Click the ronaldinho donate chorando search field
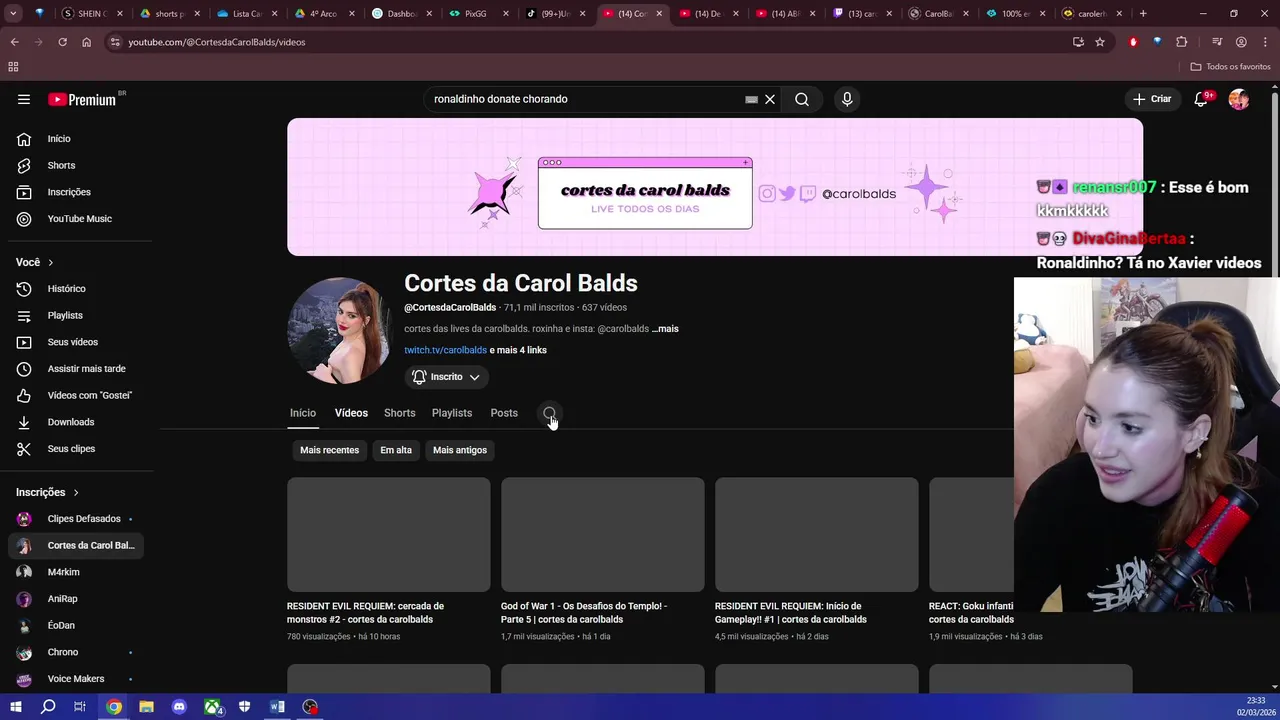This screenshot has width=1280, height=720. (x=585, y=99)
